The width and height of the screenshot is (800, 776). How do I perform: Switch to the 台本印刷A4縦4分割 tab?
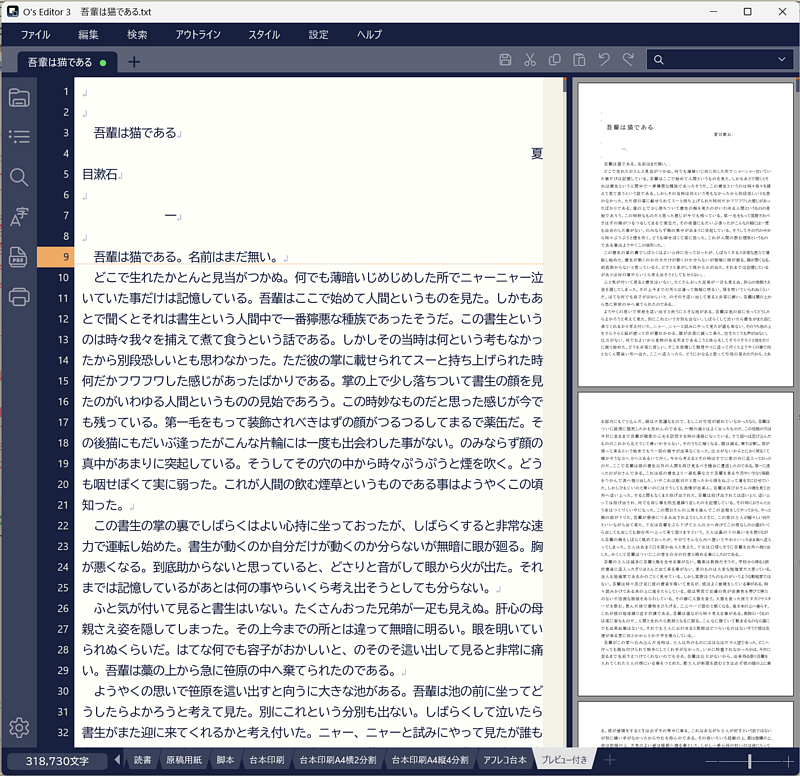[430, 760]
